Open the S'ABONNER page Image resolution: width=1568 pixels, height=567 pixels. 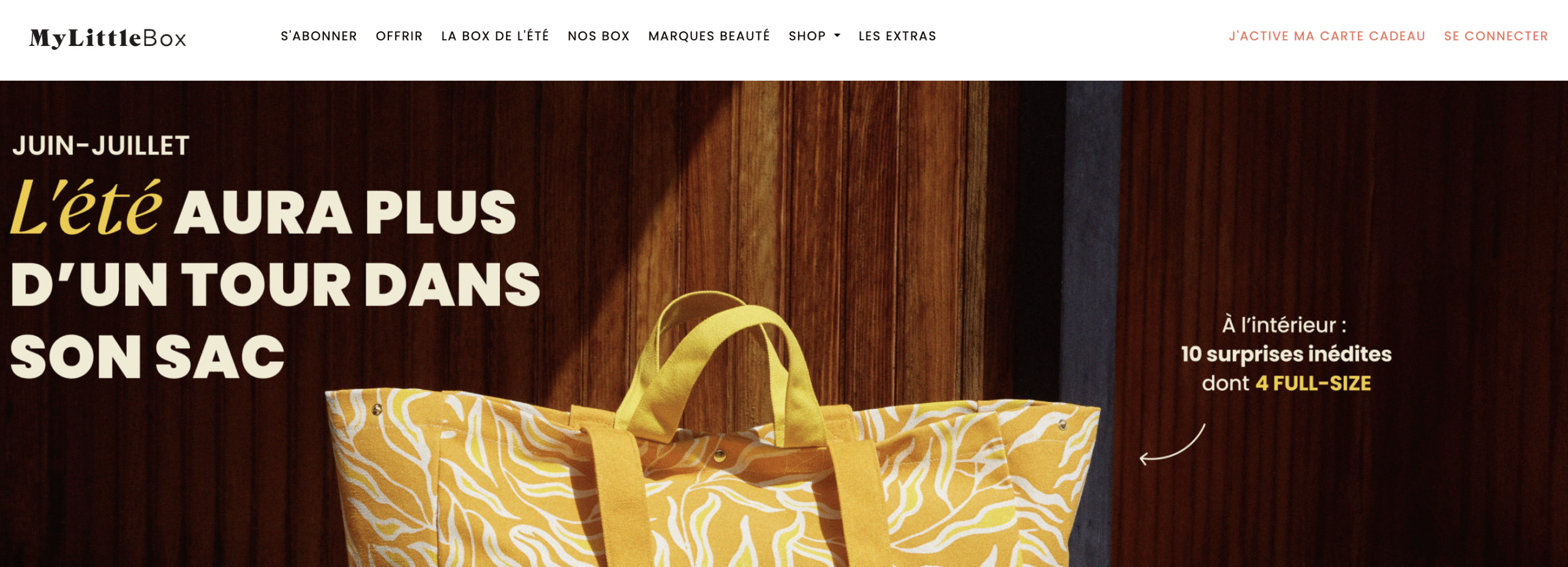click(x=318, y=36)
